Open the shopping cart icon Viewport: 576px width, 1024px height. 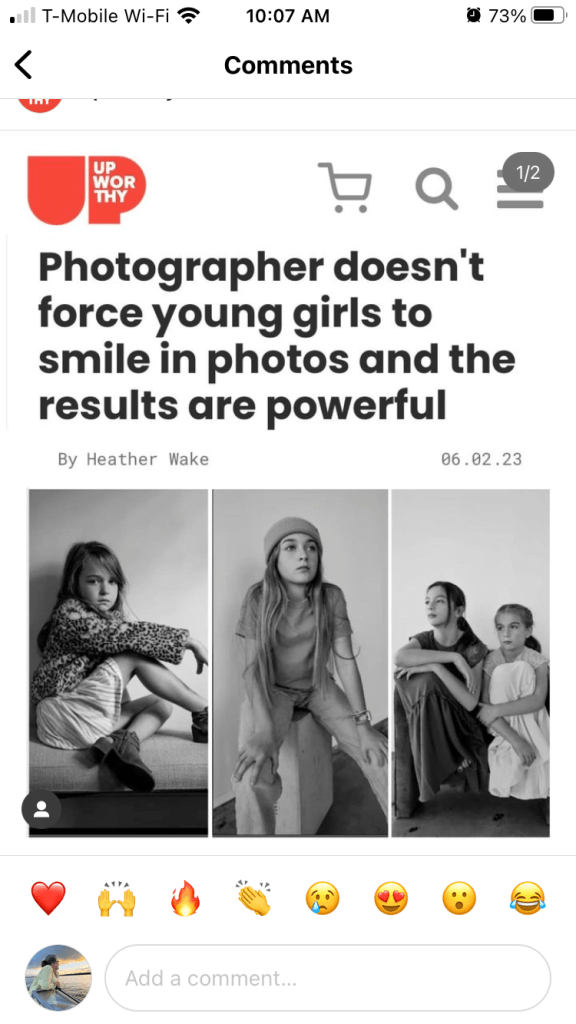[345, 187]
